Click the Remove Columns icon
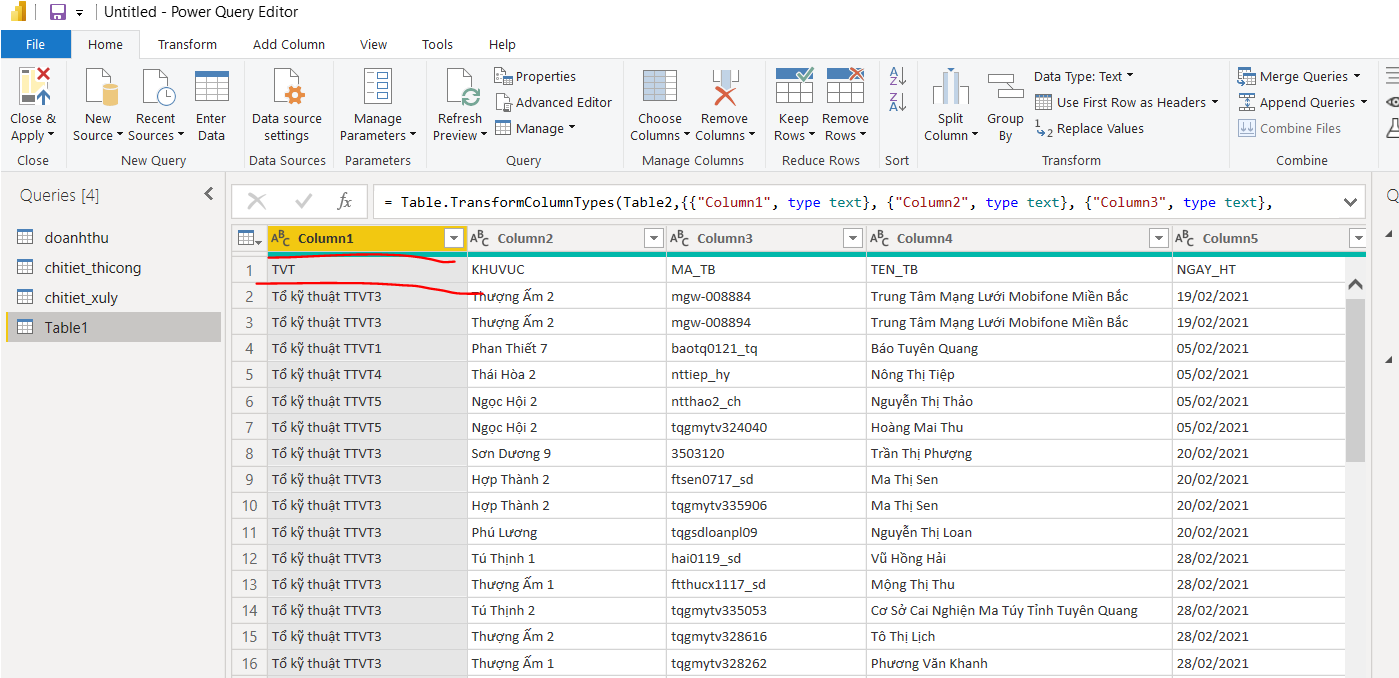The width and height of the screenshot is (1399, 678). point(724,88)
